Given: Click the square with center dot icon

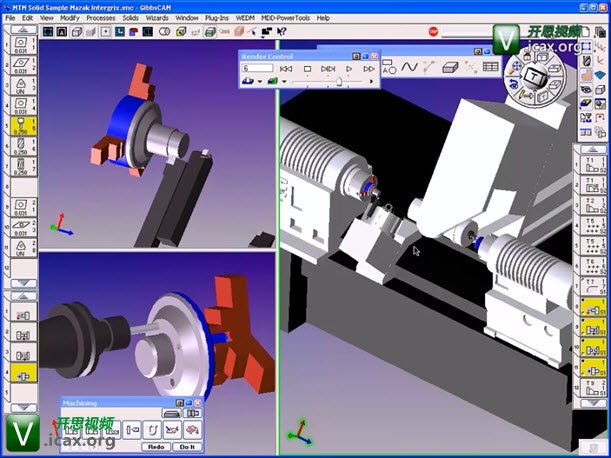Looking at the screenshot, I should [x=105, y=32].
